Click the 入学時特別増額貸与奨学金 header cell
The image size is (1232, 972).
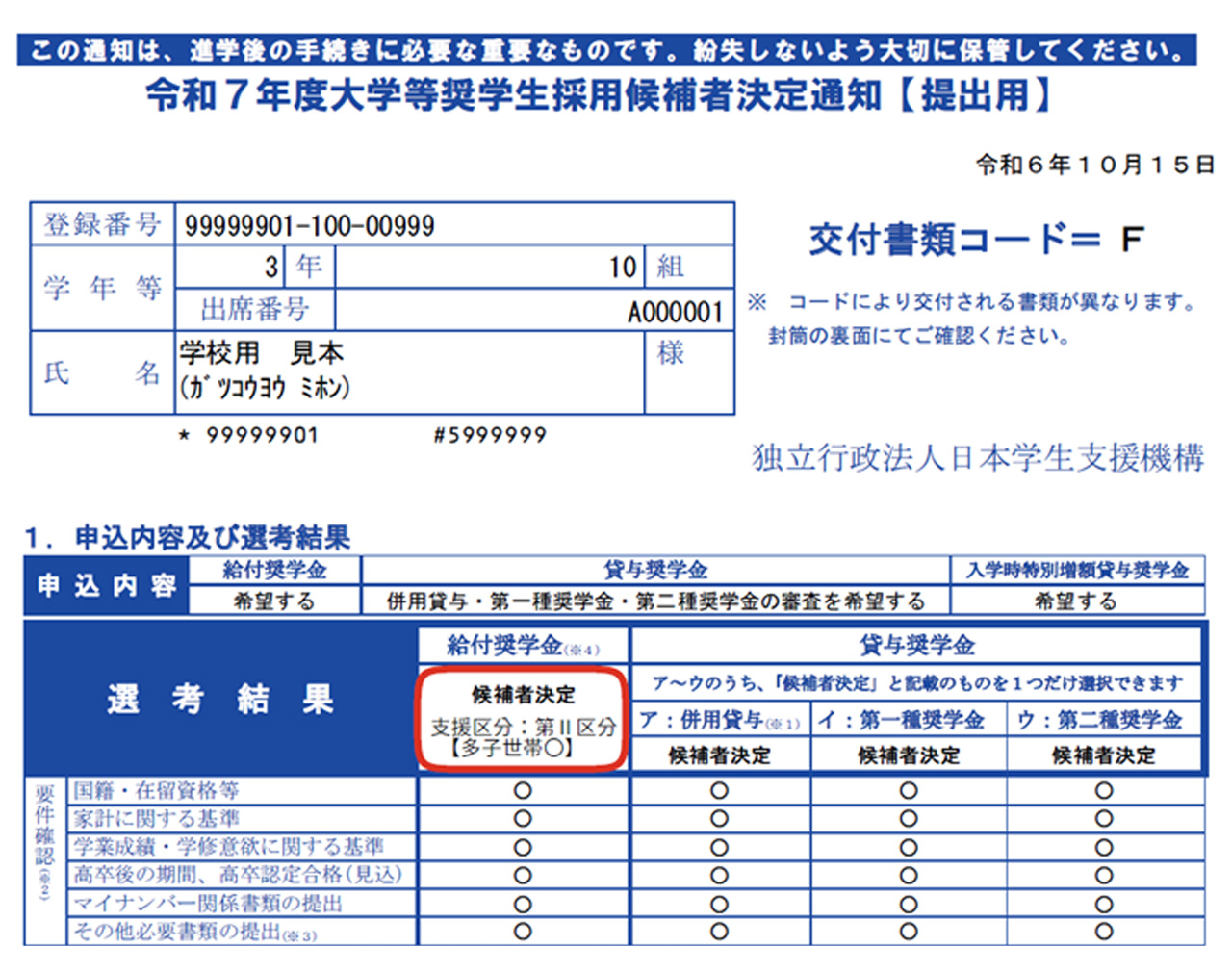click(1077, 570)
